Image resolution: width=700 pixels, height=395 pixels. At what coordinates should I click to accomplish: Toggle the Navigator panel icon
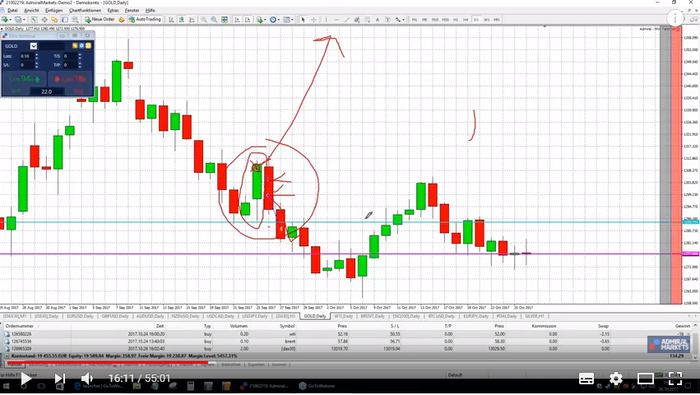54,20
